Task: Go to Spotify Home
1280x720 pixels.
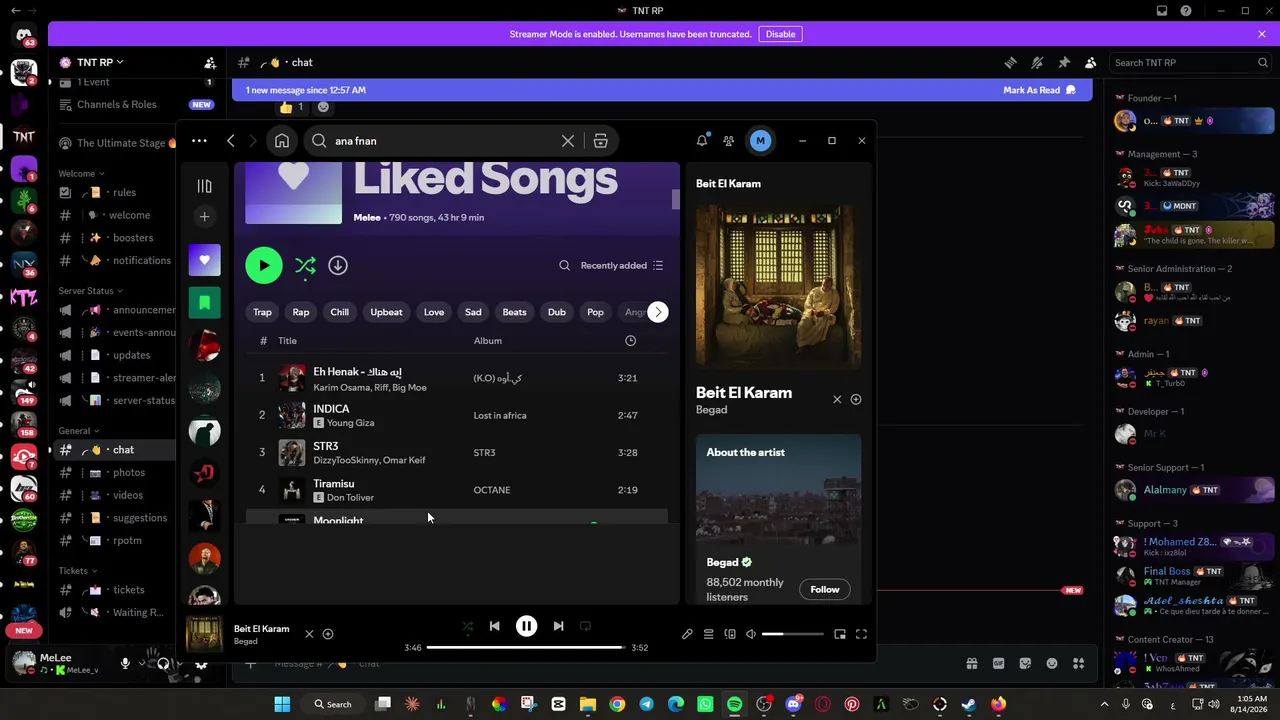Action: click(x=282, y=141)
